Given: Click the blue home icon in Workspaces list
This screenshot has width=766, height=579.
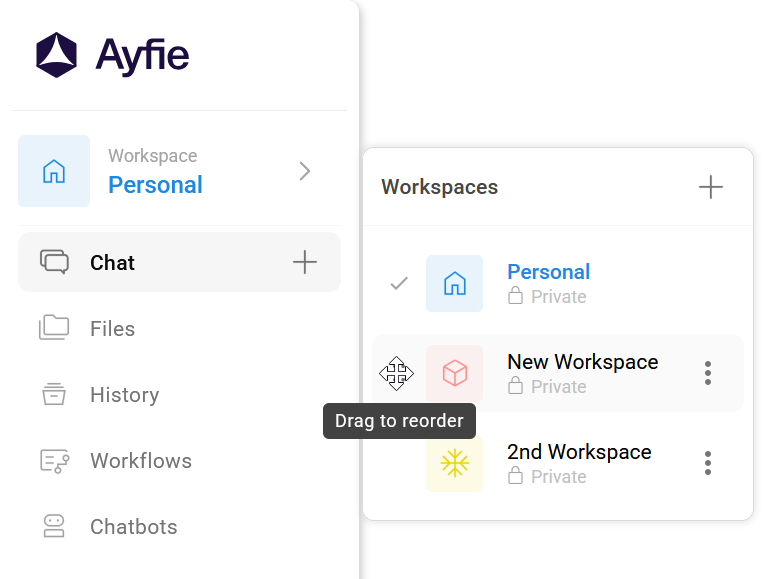Looking at the screenshot, I should click(x=455, y=283).
